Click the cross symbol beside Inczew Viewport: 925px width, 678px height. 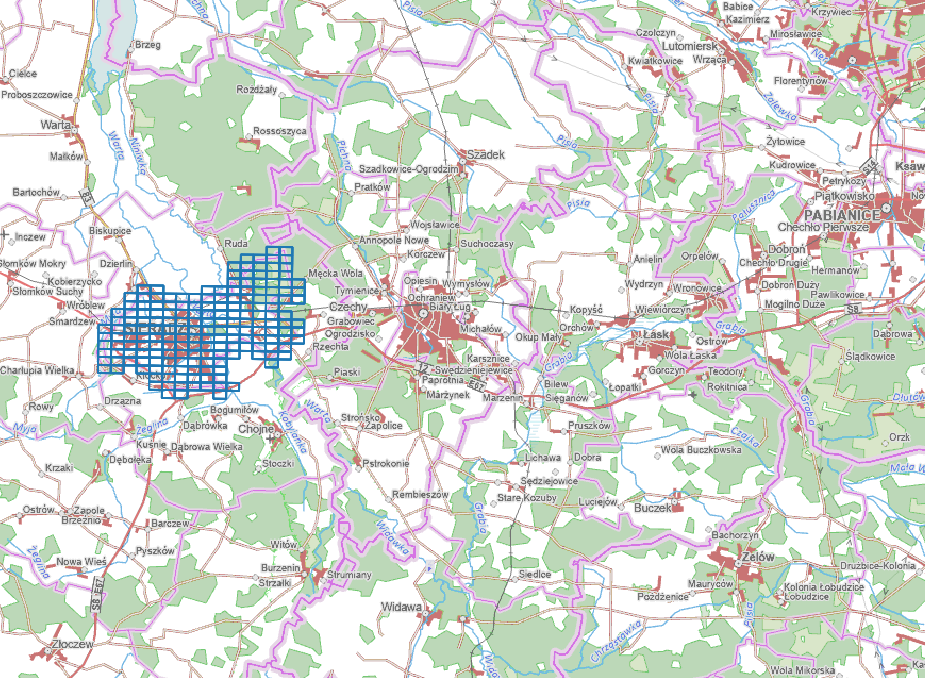click(x=7, y=237)
